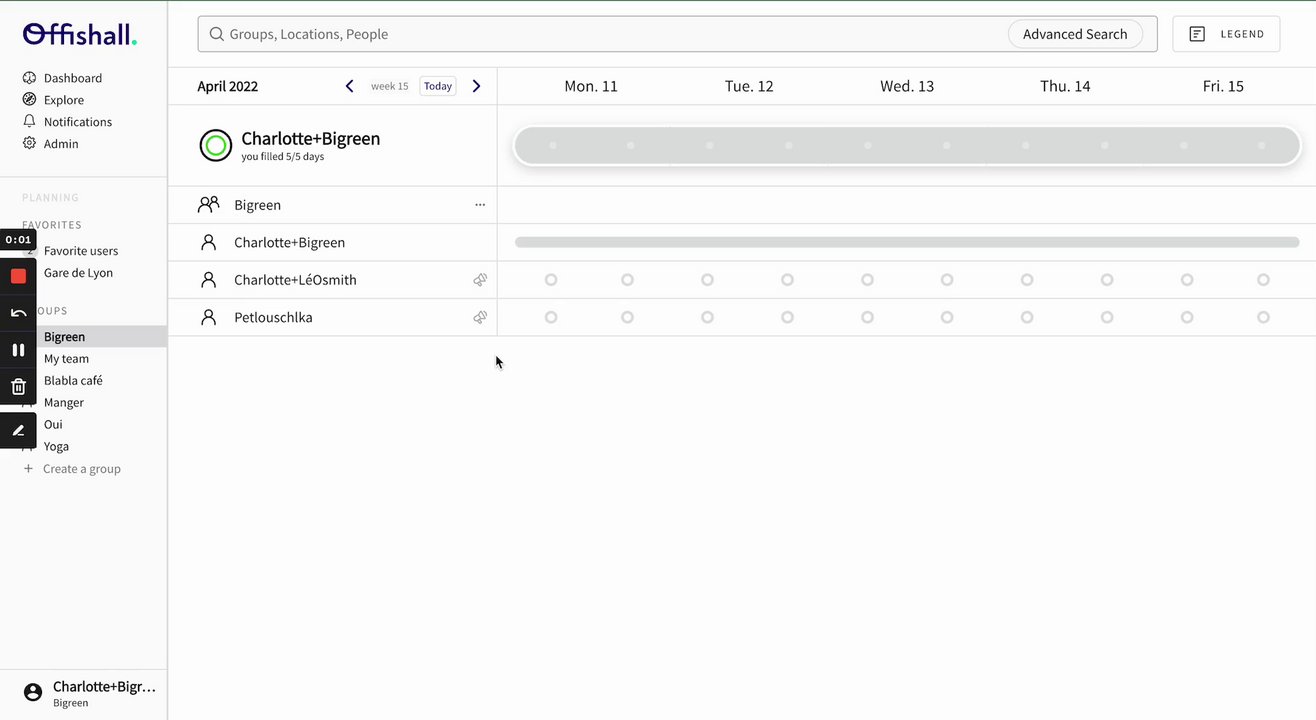
Task: Go to the previous week with the left chevron
Action: (x=349, y=86)
